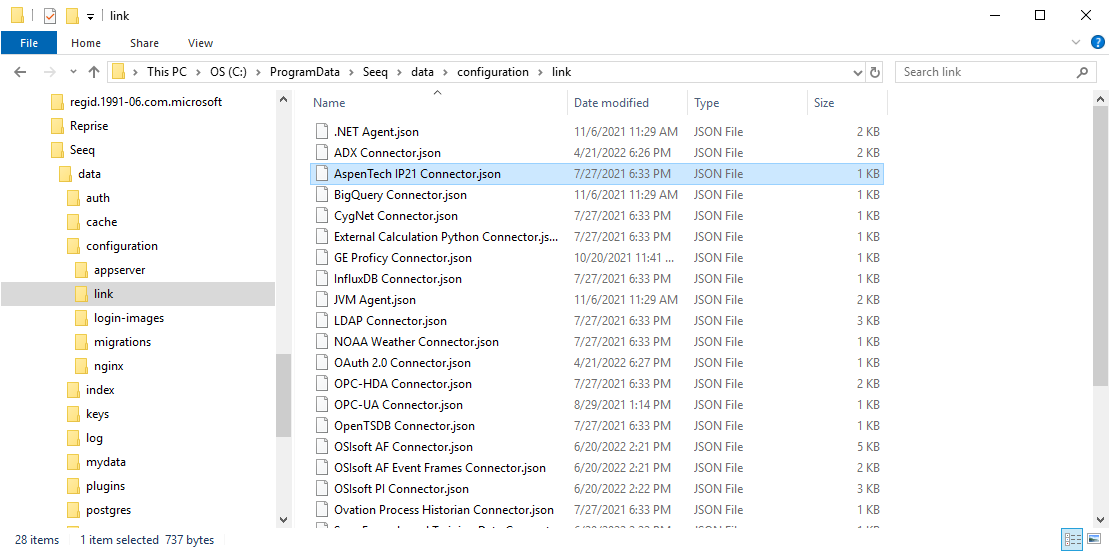
Task: Select regid.1991-06.com.microsoft folder in tree
Action: [146, 102]
